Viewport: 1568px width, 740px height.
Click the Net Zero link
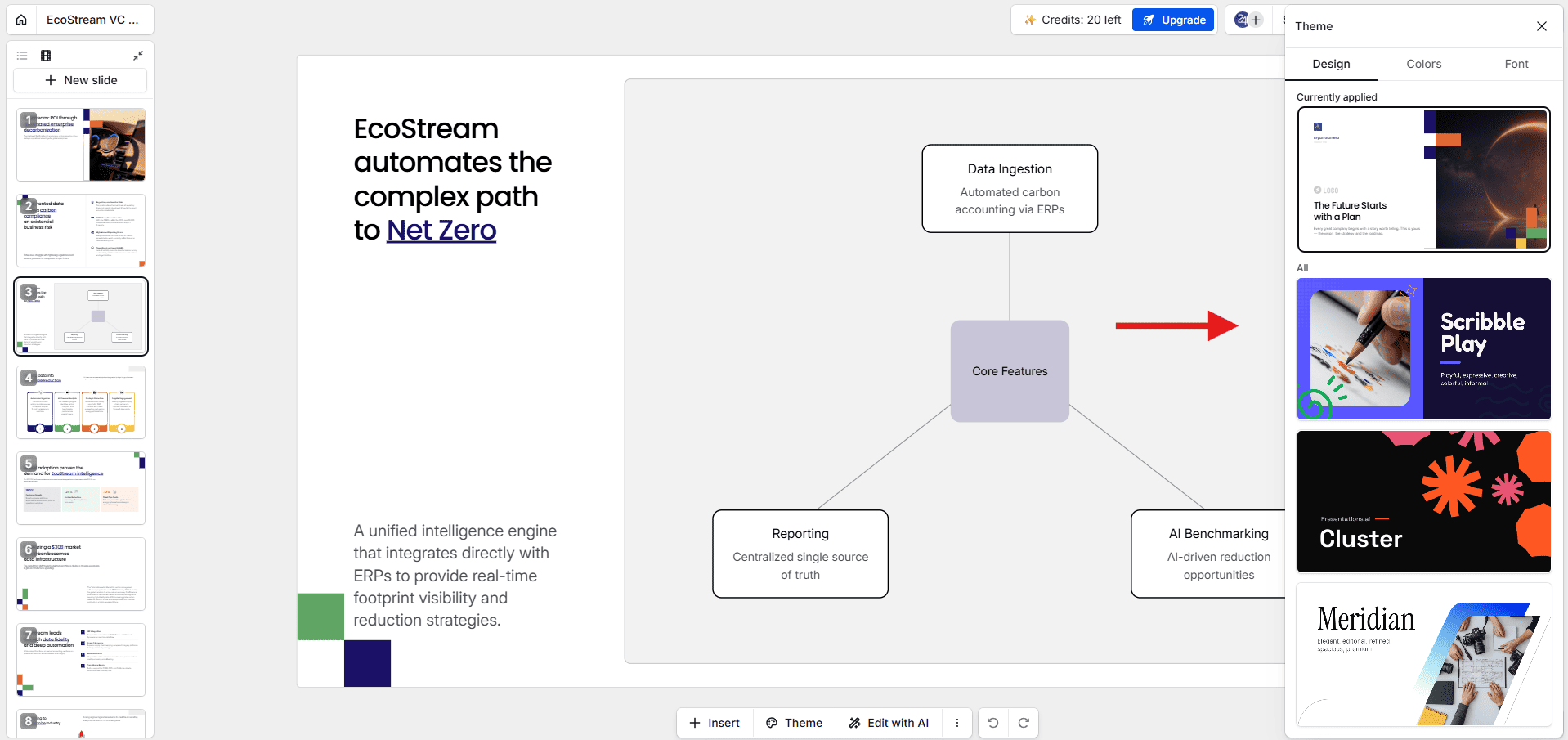pos(441,231)
